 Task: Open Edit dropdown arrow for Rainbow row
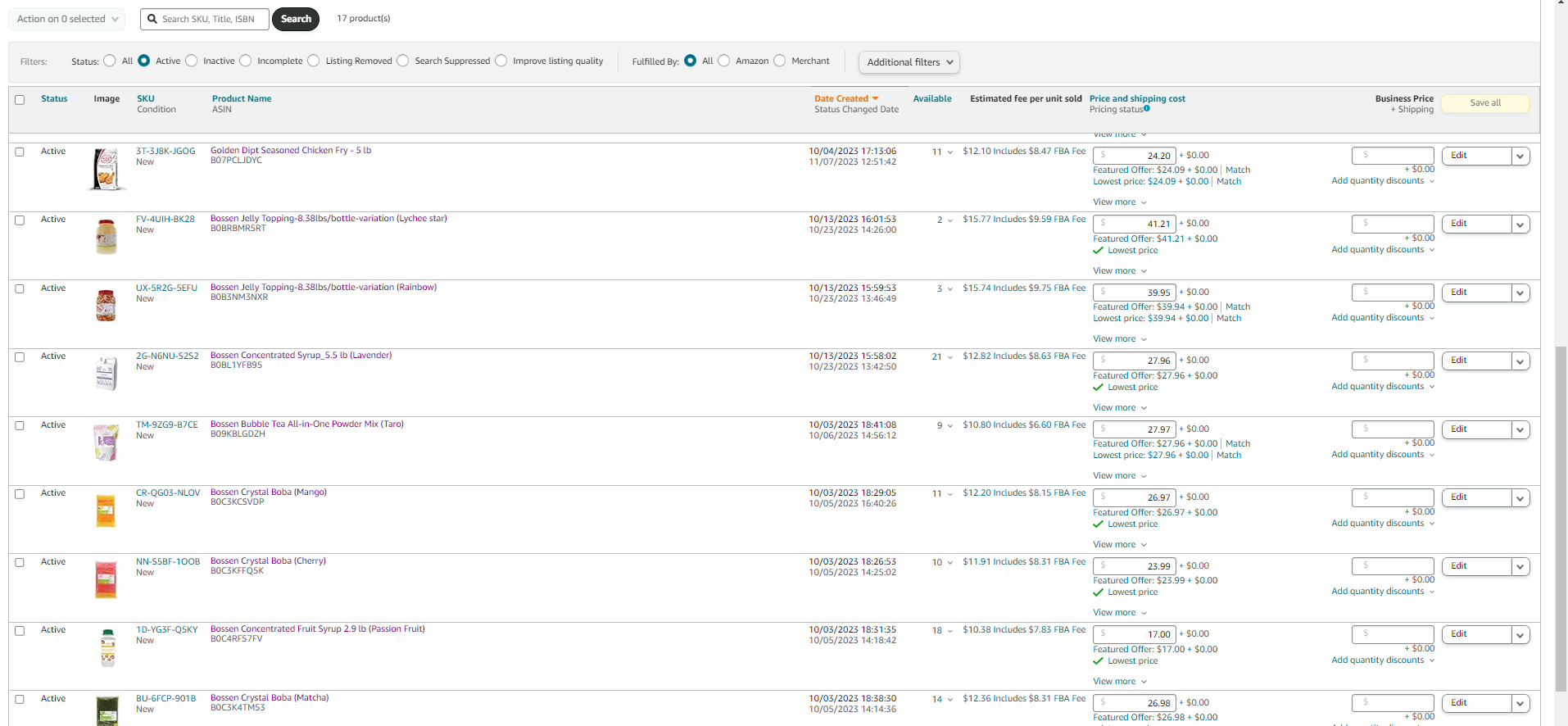(1520, 293)
